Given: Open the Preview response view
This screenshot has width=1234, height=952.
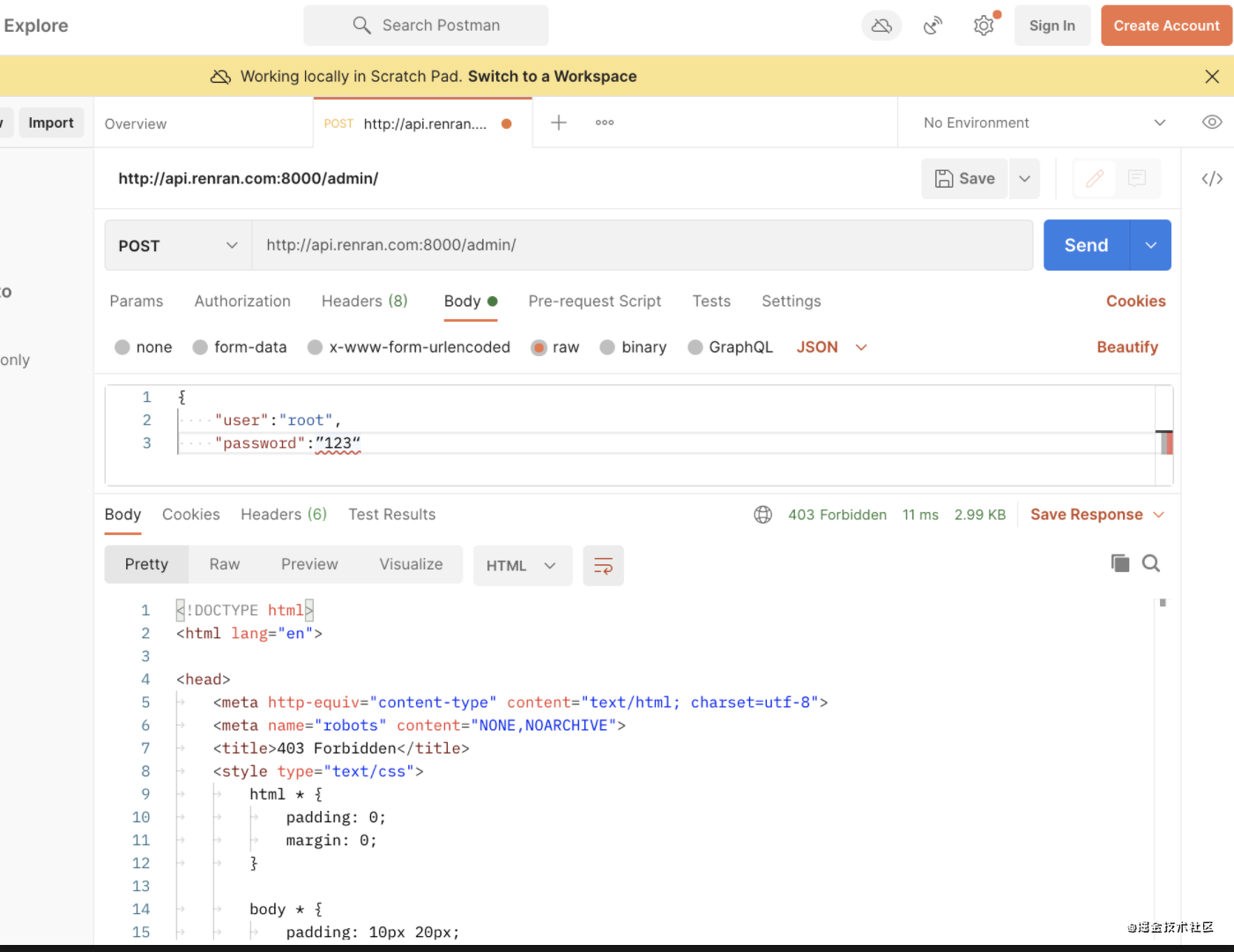Looking at the screenshot, I should pos(309,564).
